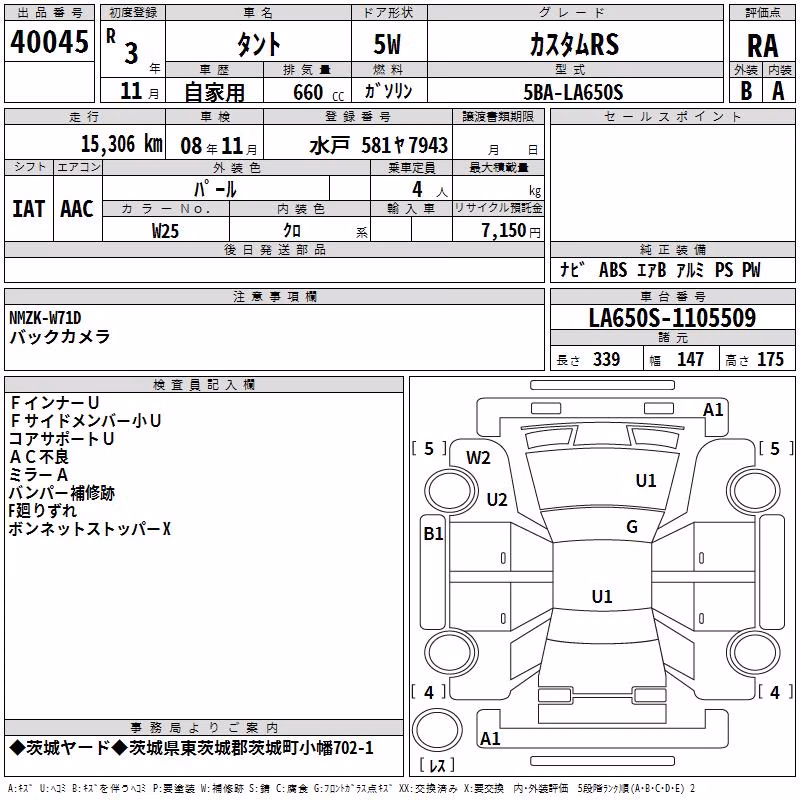Select interior color クロ
800x800 pixels.
(292, 230)
